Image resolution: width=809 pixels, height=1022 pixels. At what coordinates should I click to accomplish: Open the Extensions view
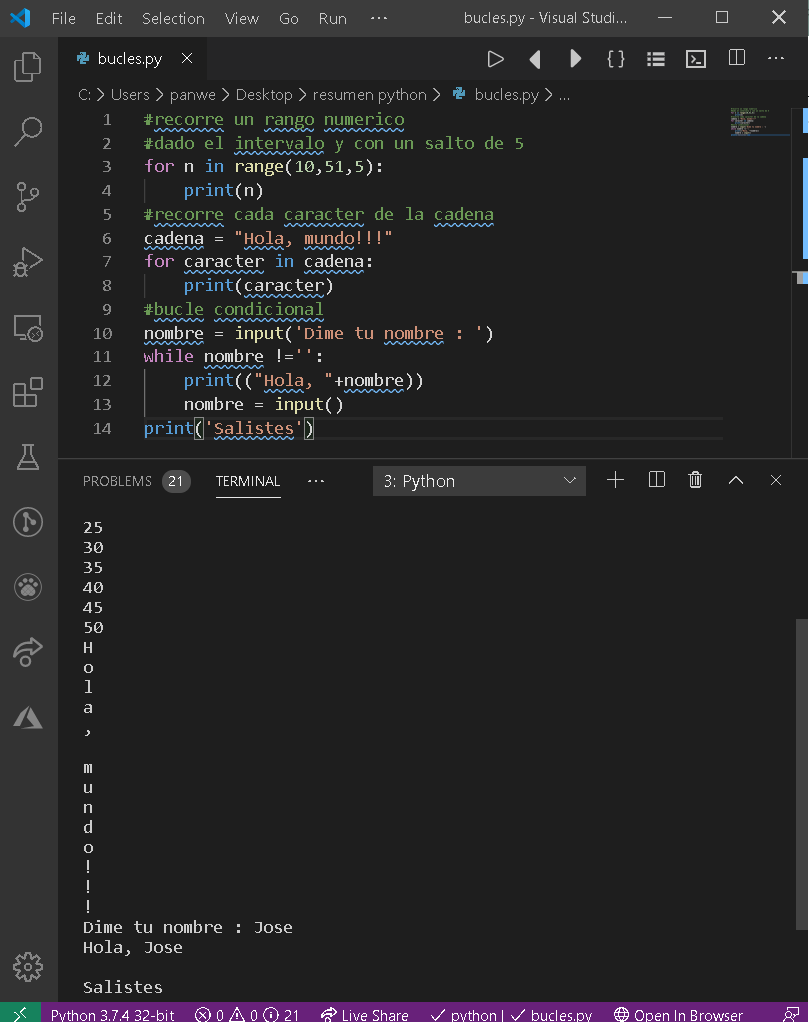(27, 392)
